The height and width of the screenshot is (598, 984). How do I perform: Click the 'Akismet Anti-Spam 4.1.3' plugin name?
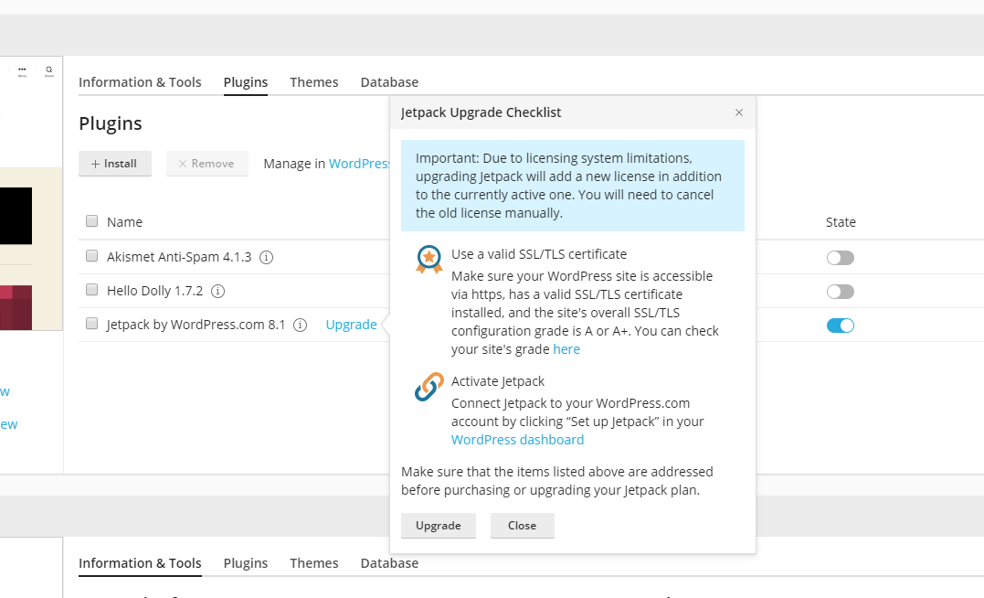pyautogui.click(x=179, y=257)
